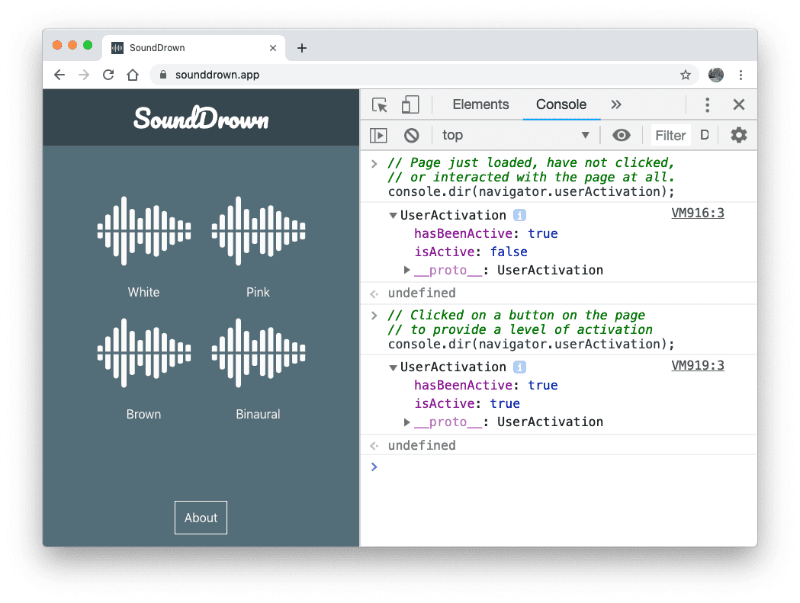800x603 pixels.
Task: Switch to the Elements panel
Action: (x=480, y=104)
